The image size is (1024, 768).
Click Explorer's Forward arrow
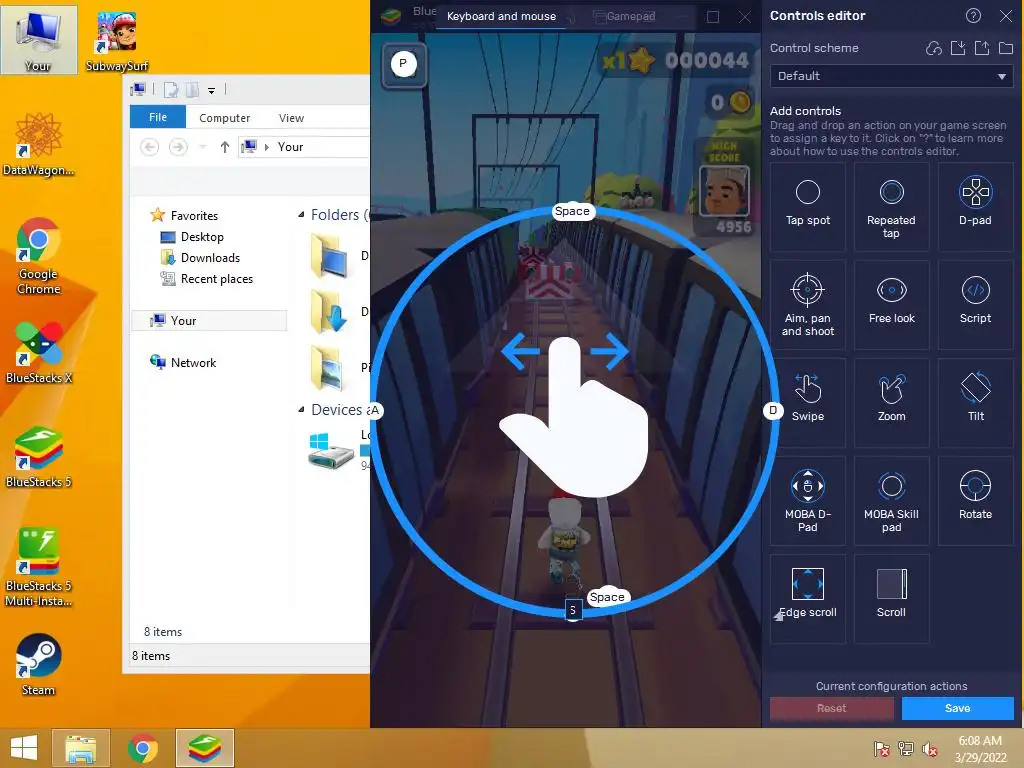(x=178, y=147)
